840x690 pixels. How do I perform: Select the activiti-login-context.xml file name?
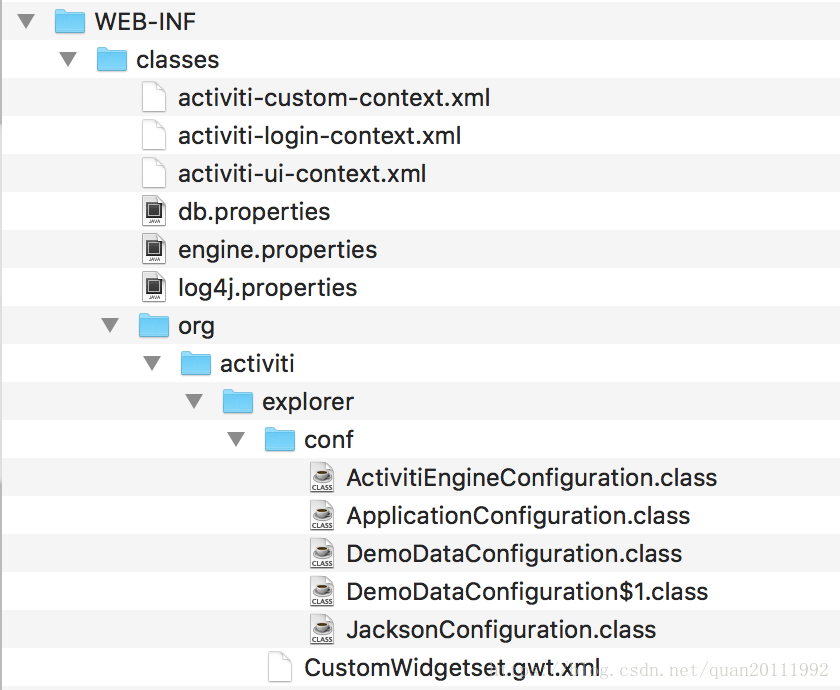319,136
